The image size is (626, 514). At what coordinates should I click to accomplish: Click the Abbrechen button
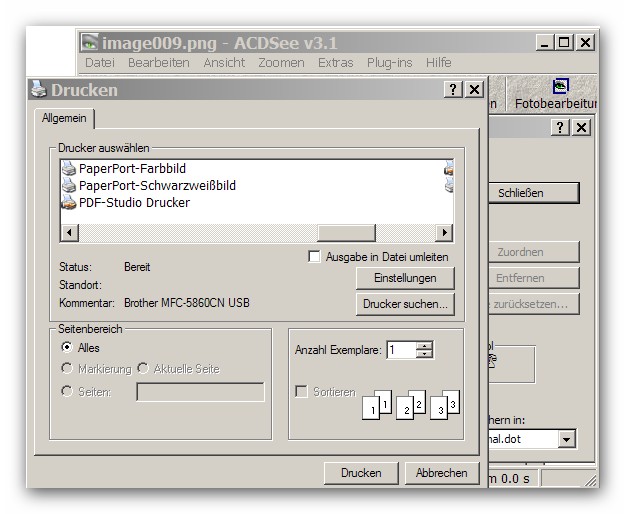(442, 473)
